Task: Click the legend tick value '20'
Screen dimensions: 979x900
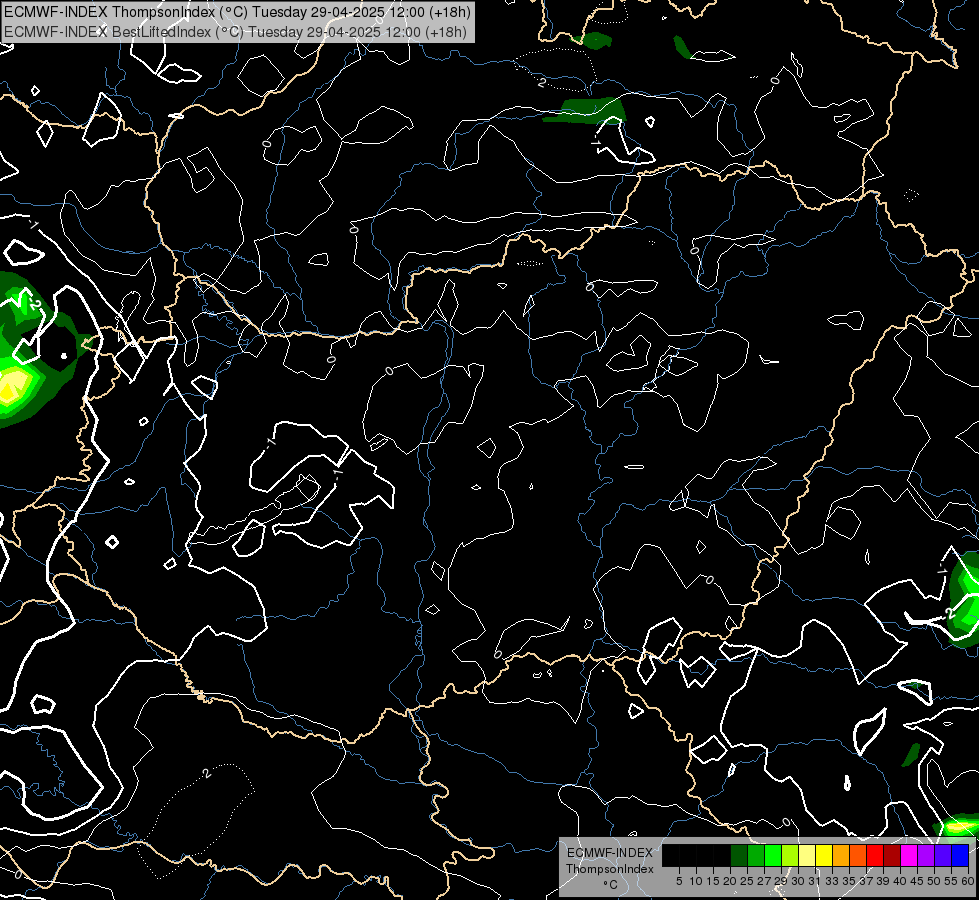Action: [x=730, y=881]
